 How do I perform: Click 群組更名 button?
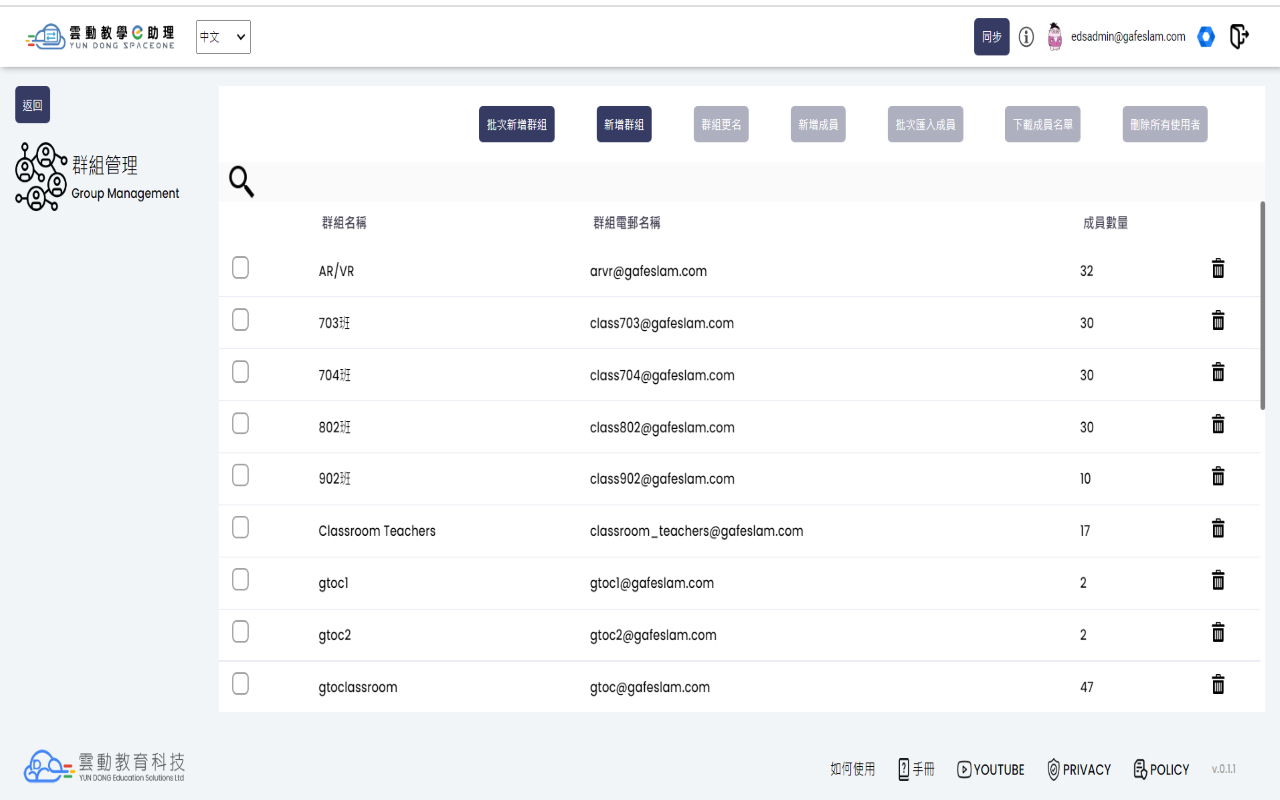point(721,124)
